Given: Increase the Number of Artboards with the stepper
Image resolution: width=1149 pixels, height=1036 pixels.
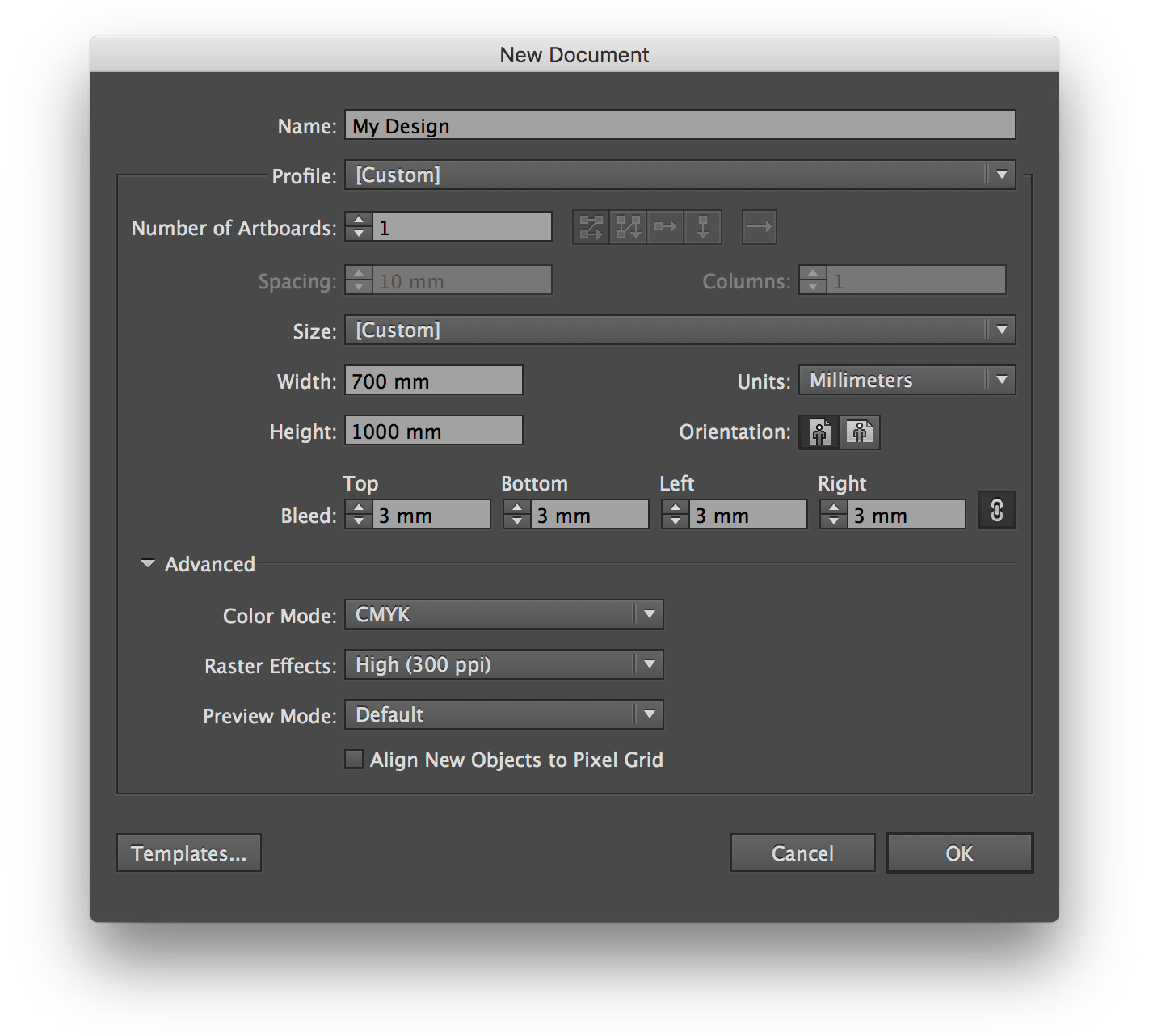Looking at the screenshot, I should [359, 220].
